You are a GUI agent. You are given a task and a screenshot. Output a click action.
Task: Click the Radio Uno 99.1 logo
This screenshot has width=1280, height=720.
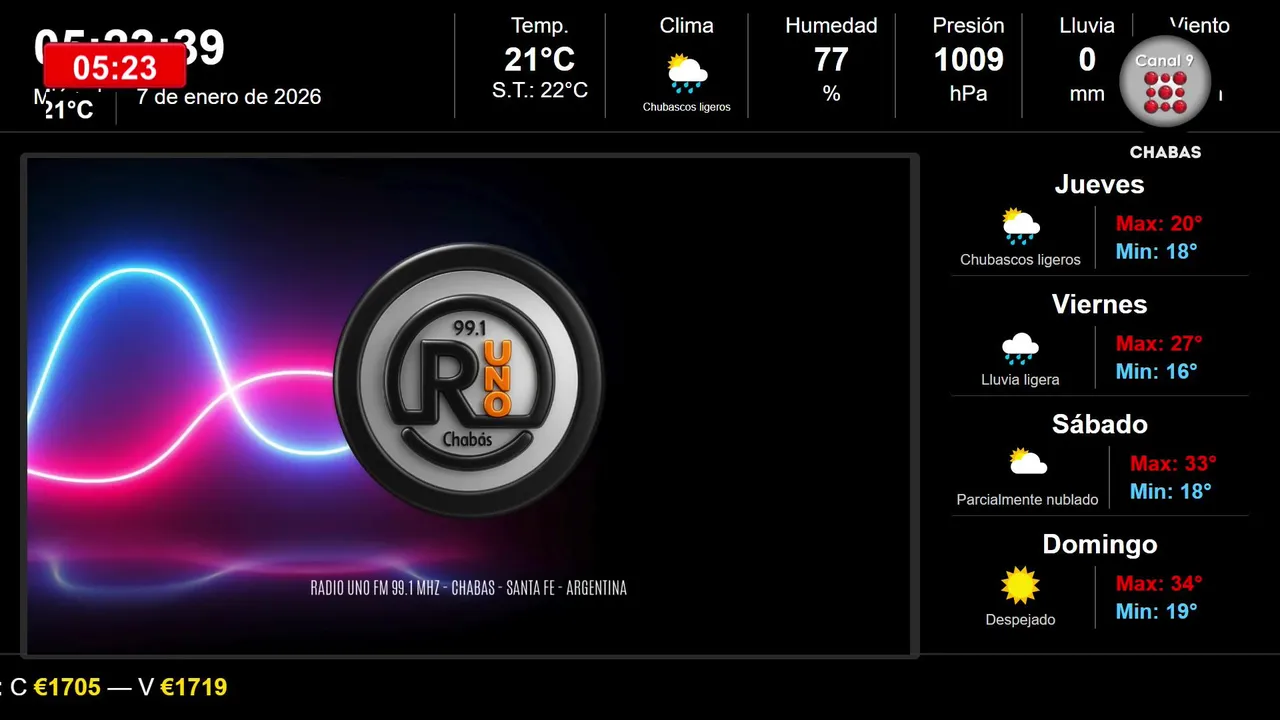point(469,380)
